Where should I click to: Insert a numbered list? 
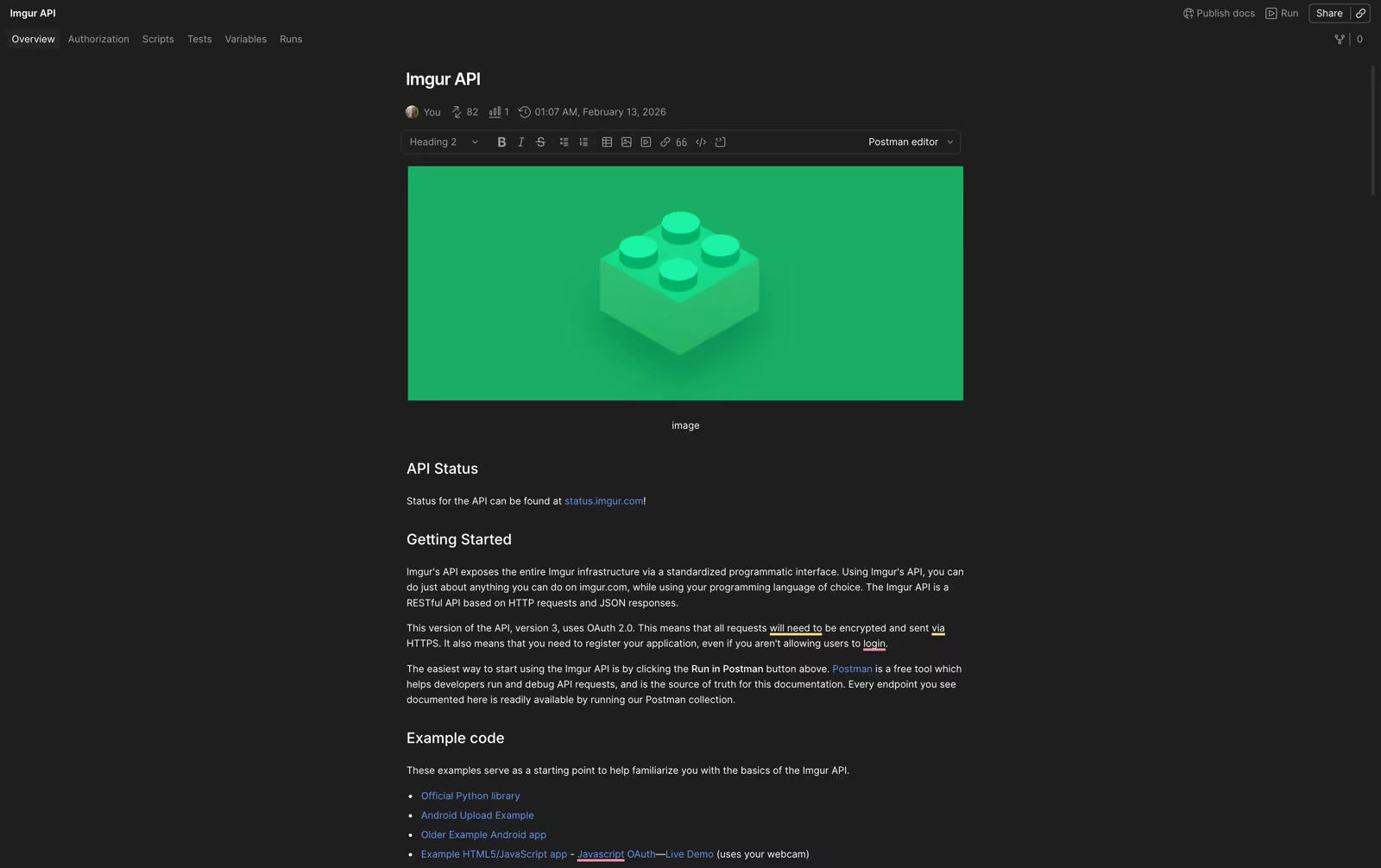point(583,142)
